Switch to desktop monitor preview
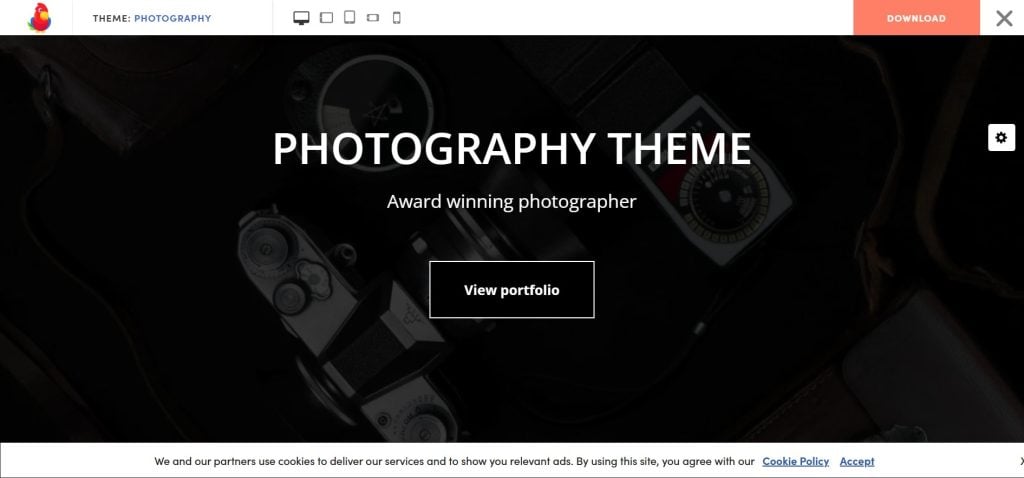The width and height of the screenshot is (1024, 478). [301, 18]
